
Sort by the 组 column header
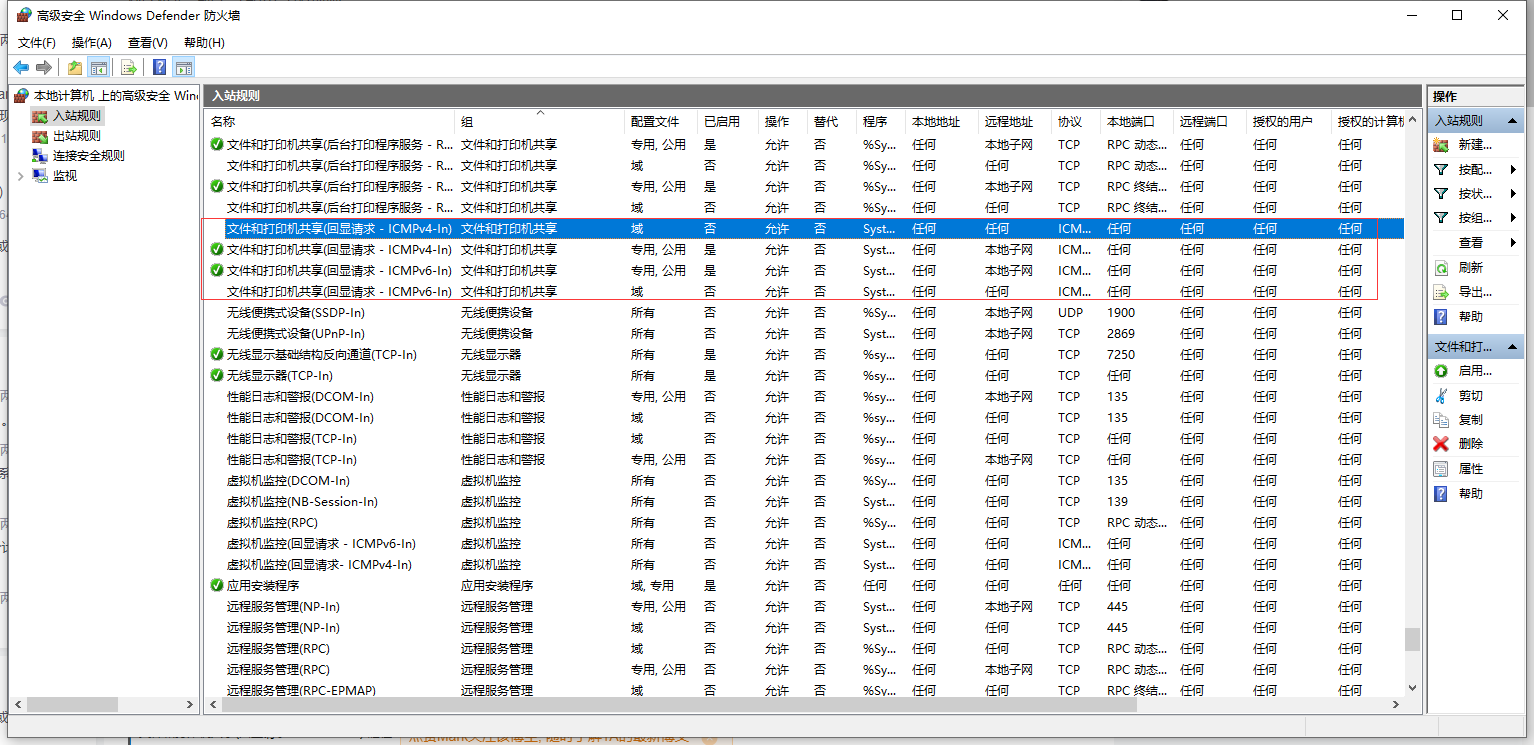point(540,122)
